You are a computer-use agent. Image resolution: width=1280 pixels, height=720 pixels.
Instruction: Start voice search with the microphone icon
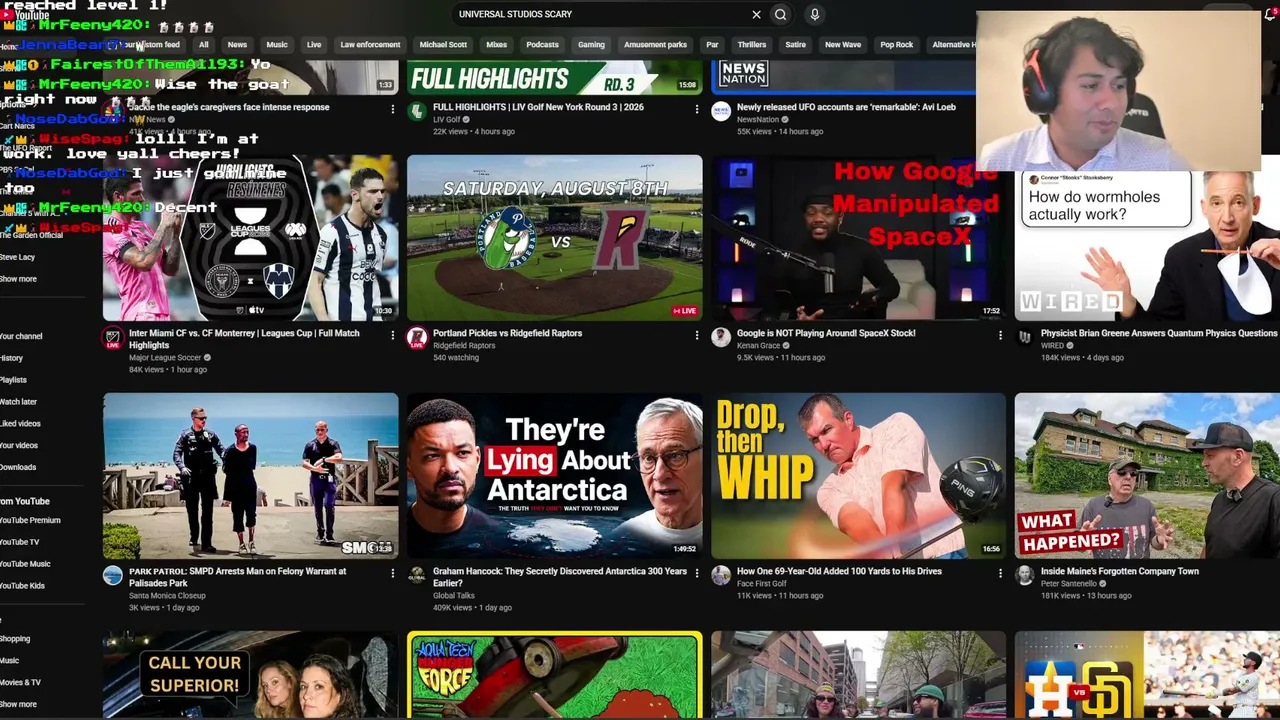815,14
